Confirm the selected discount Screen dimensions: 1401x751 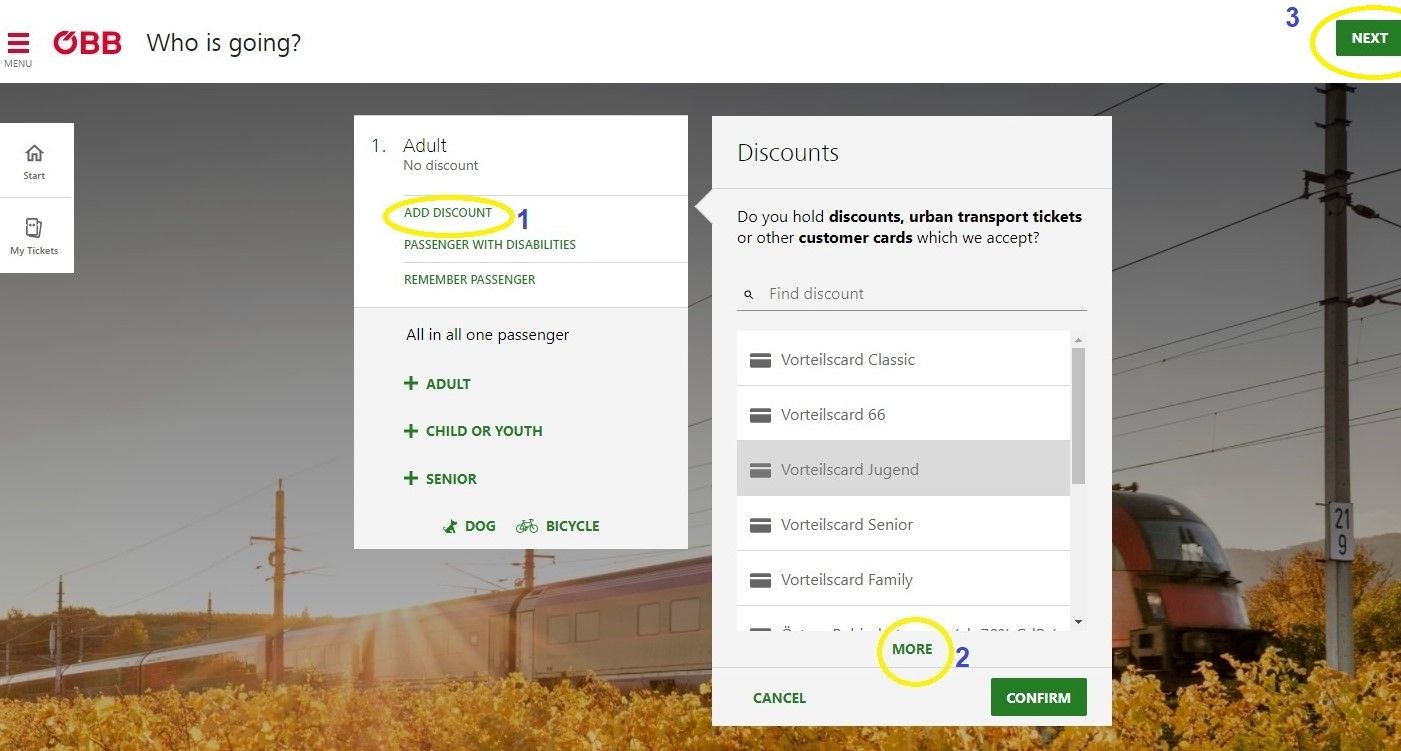1038,697
